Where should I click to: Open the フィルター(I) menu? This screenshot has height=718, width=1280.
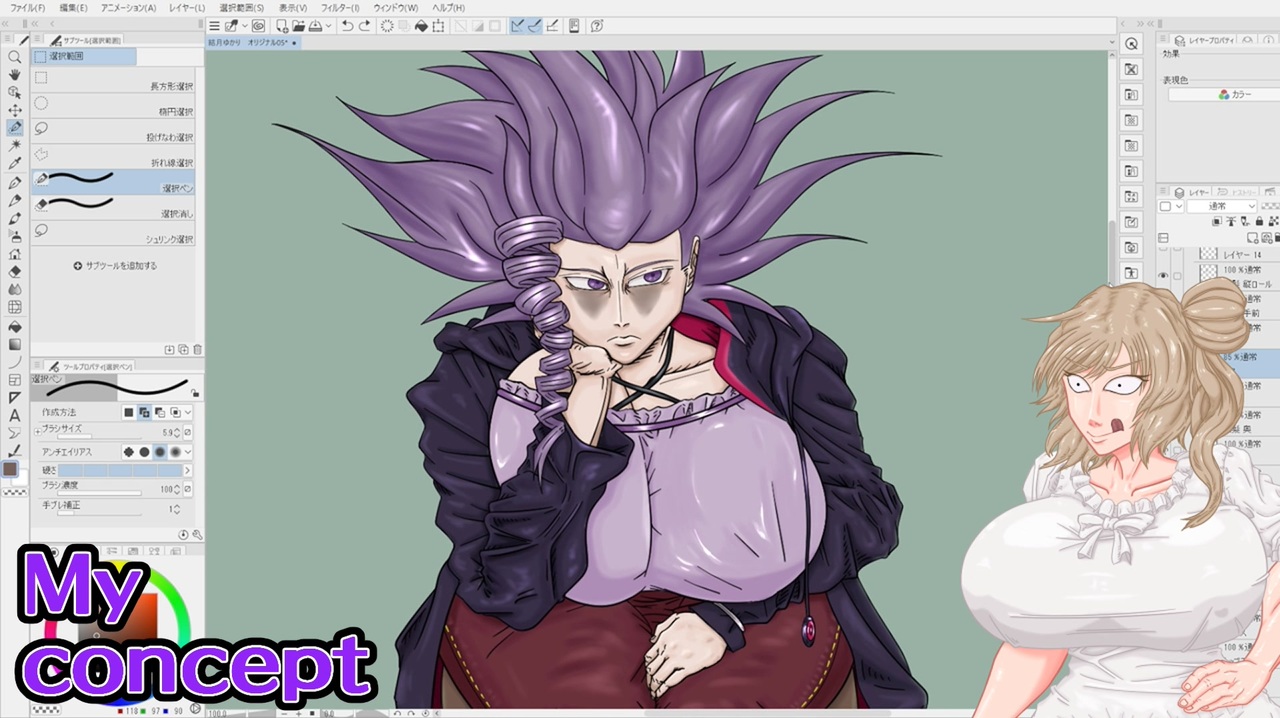coord(340,7)
